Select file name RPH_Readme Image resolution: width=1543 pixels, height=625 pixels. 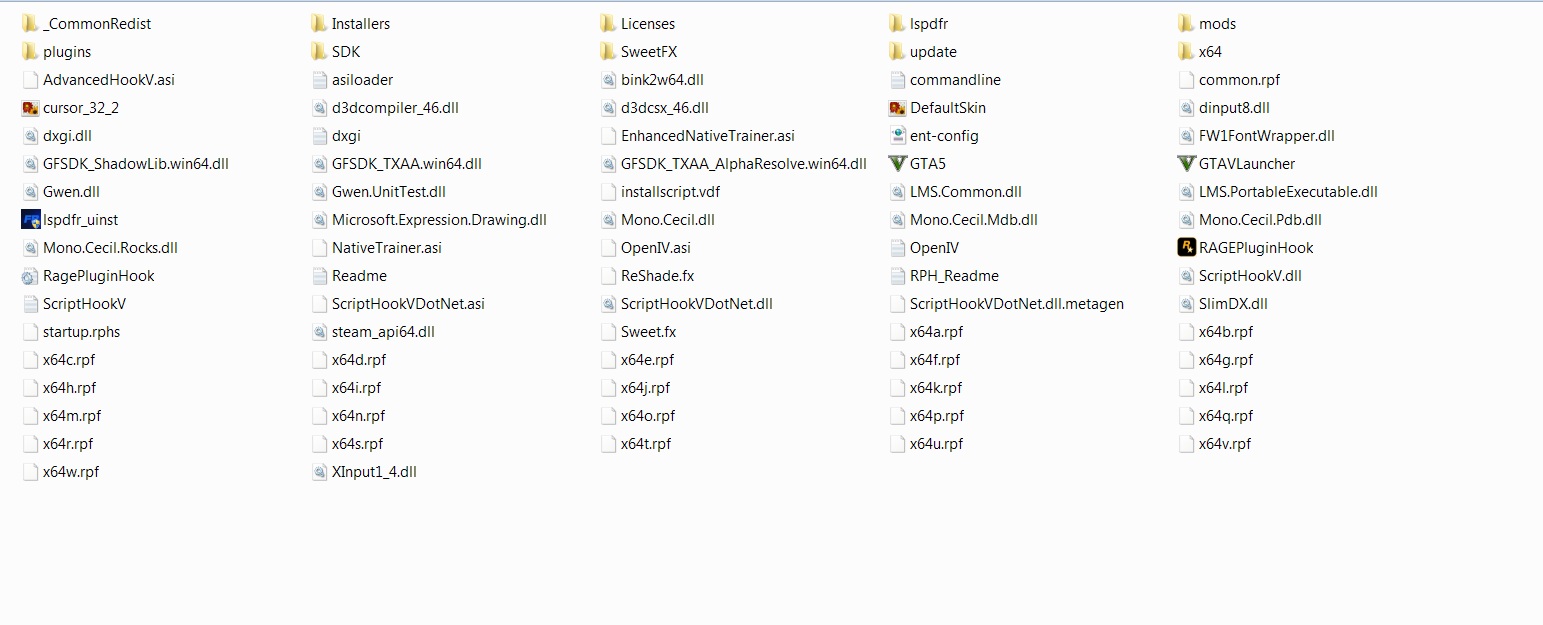954,276
